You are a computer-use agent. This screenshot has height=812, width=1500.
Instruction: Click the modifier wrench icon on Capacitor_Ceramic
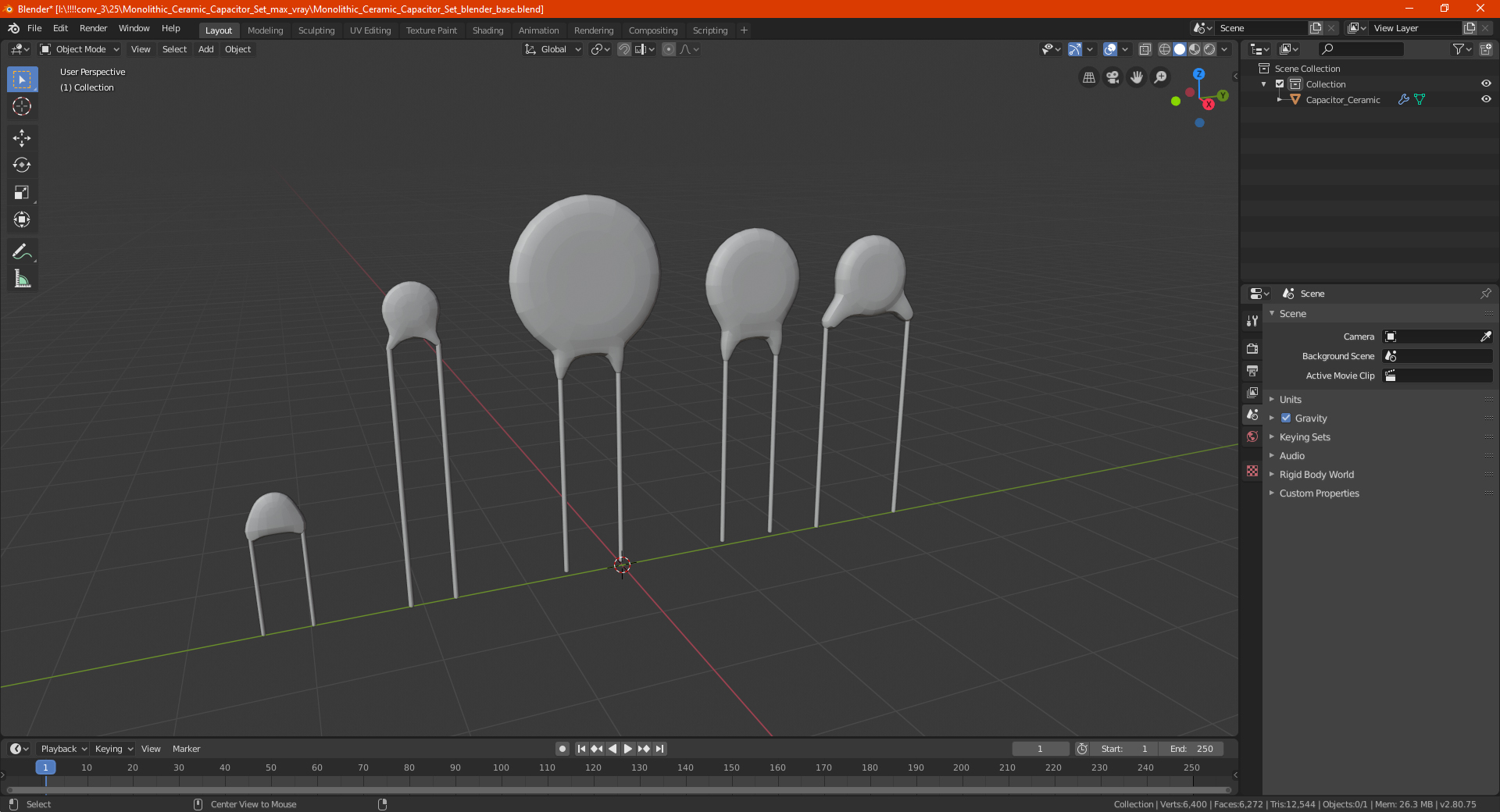pos(1403,100)
